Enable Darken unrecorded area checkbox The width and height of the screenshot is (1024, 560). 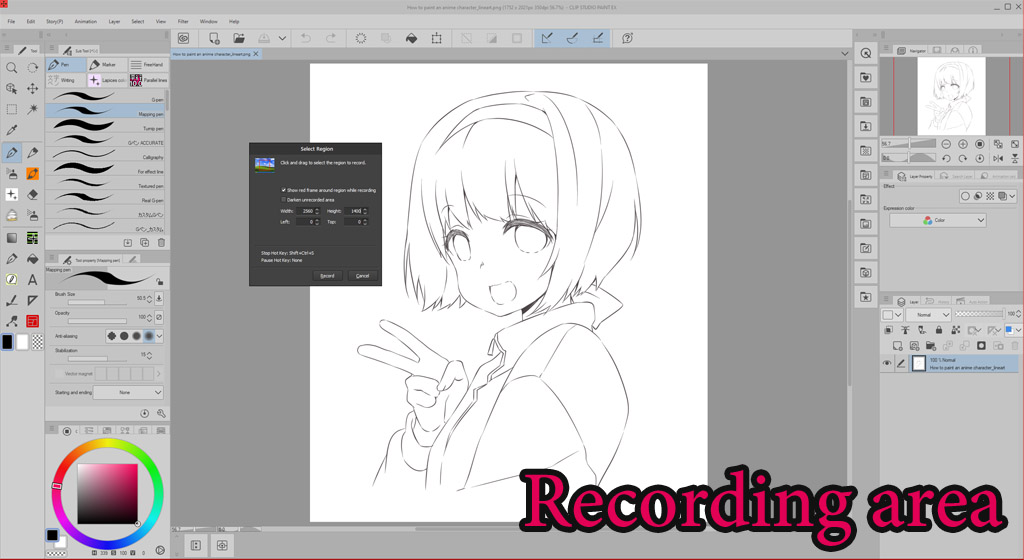click(x=284, y=199)
